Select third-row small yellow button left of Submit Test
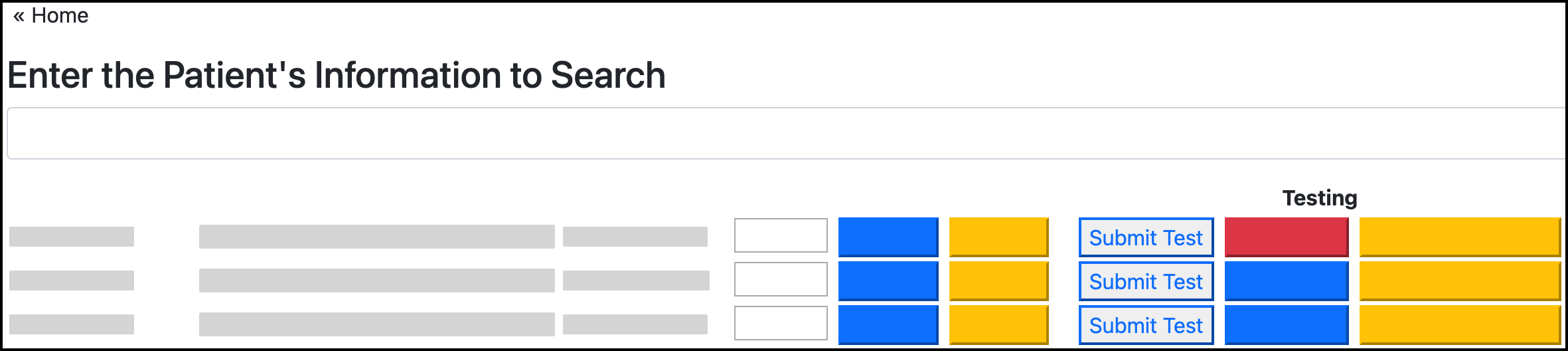The height and width of the screenshot is (351, 1568). 998,324
